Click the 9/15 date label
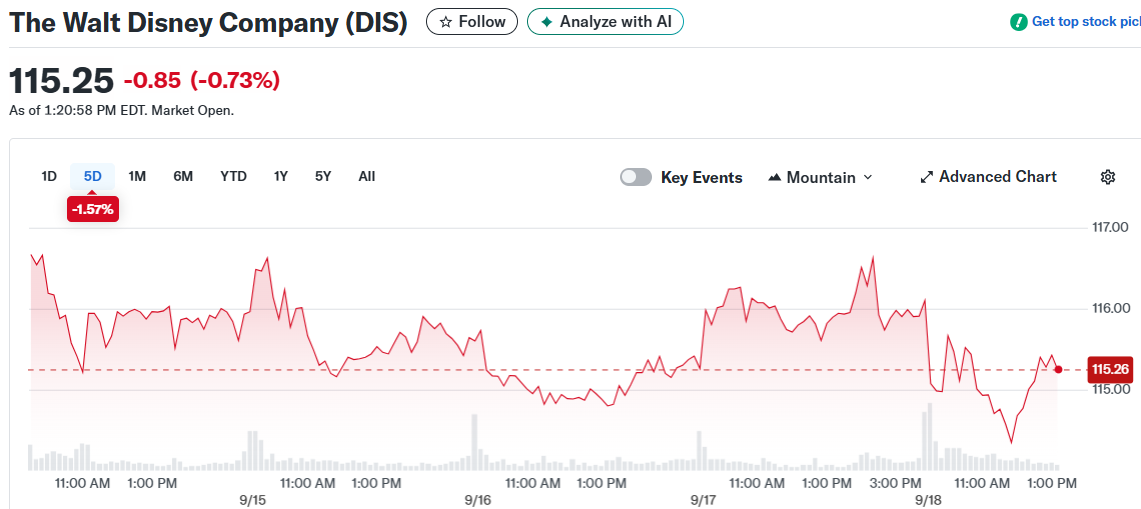 click(253, 500)
